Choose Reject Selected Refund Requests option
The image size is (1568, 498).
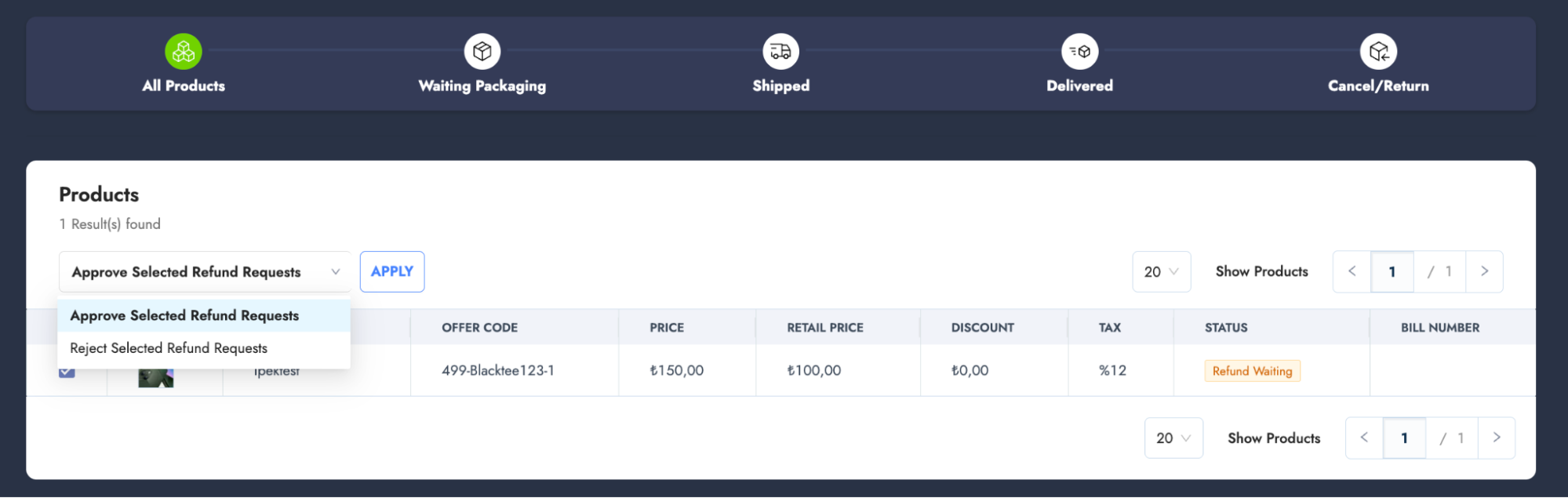pyautogui.click(x=169, y=348)
